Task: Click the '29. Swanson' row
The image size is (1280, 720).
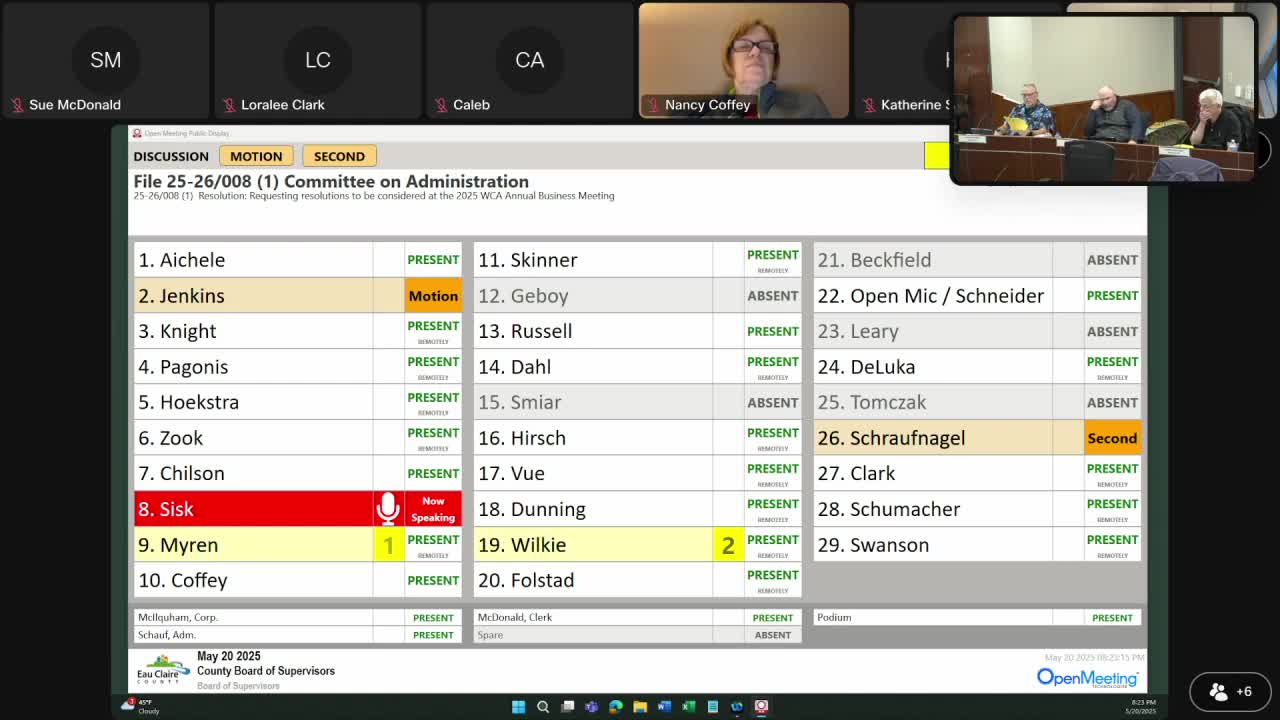Action: tap(977, 545)
